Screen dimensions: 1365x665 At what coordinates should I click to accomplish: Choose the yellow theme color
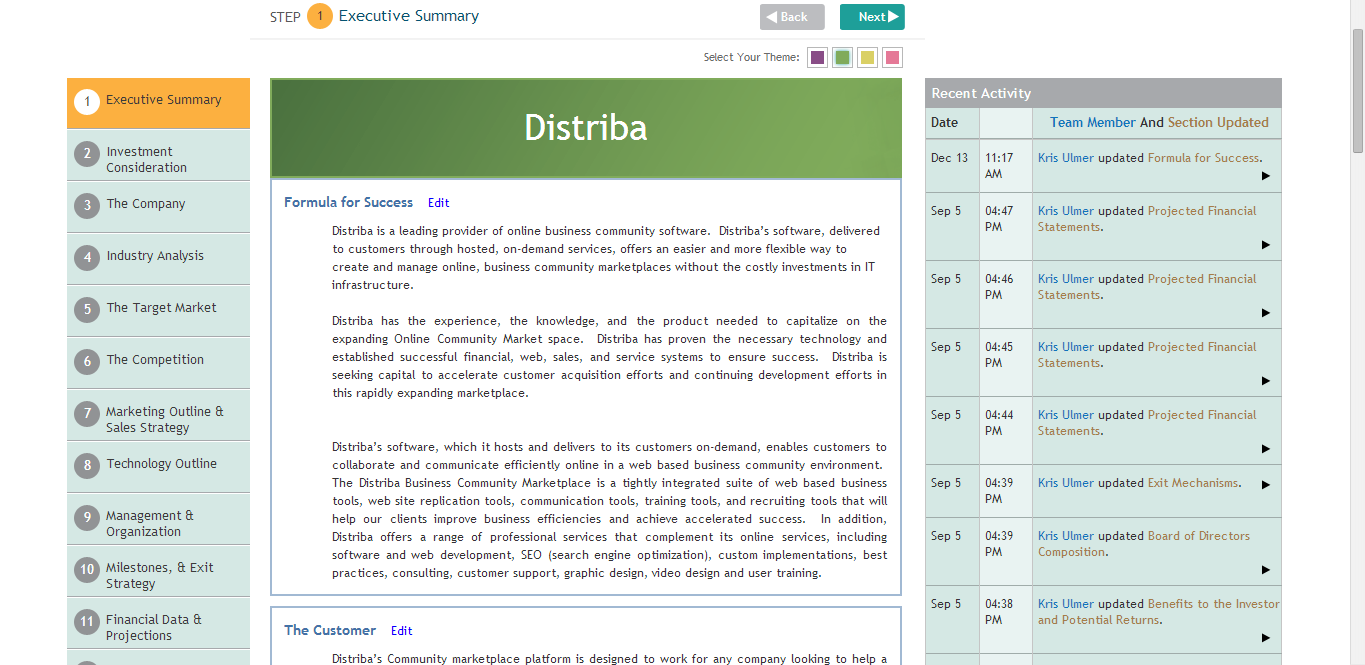tap(867, 58)
